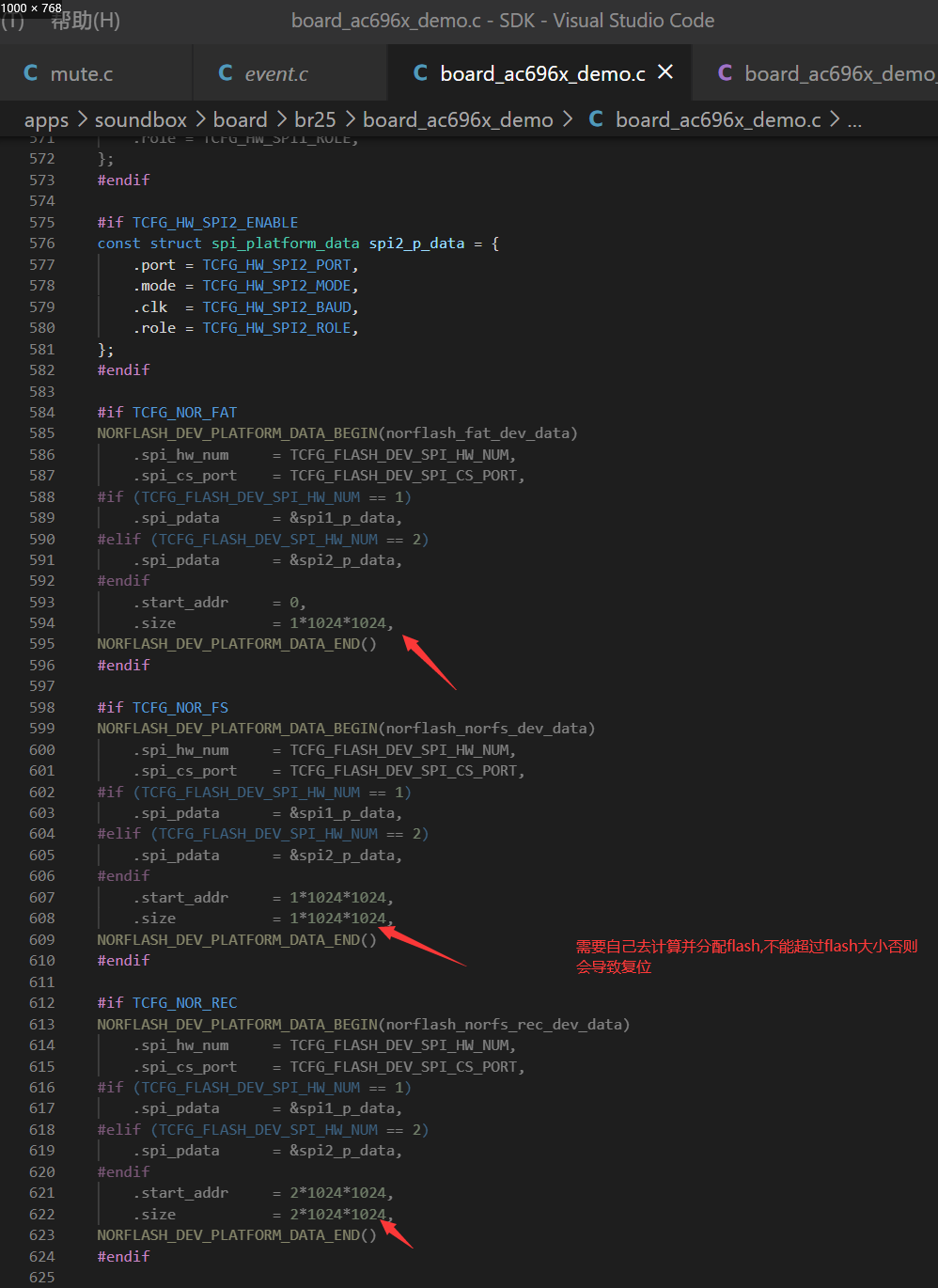Open the purple-icon board_ac696x_demo tab at the right edge
Image resolution: width=938 pixels, height=1288 pixels.
coord(840,73)
